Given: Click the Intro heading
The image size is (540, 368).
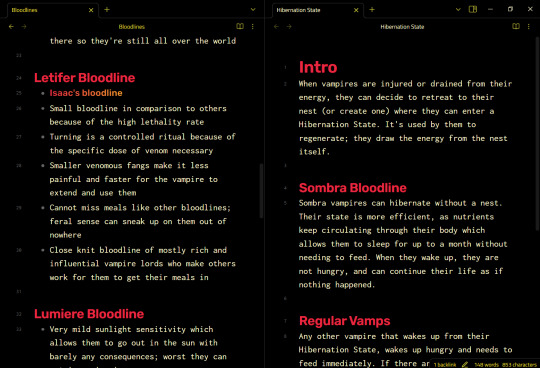Looking at the screenshot, I should pyautogui.click(x=318, y=67).
